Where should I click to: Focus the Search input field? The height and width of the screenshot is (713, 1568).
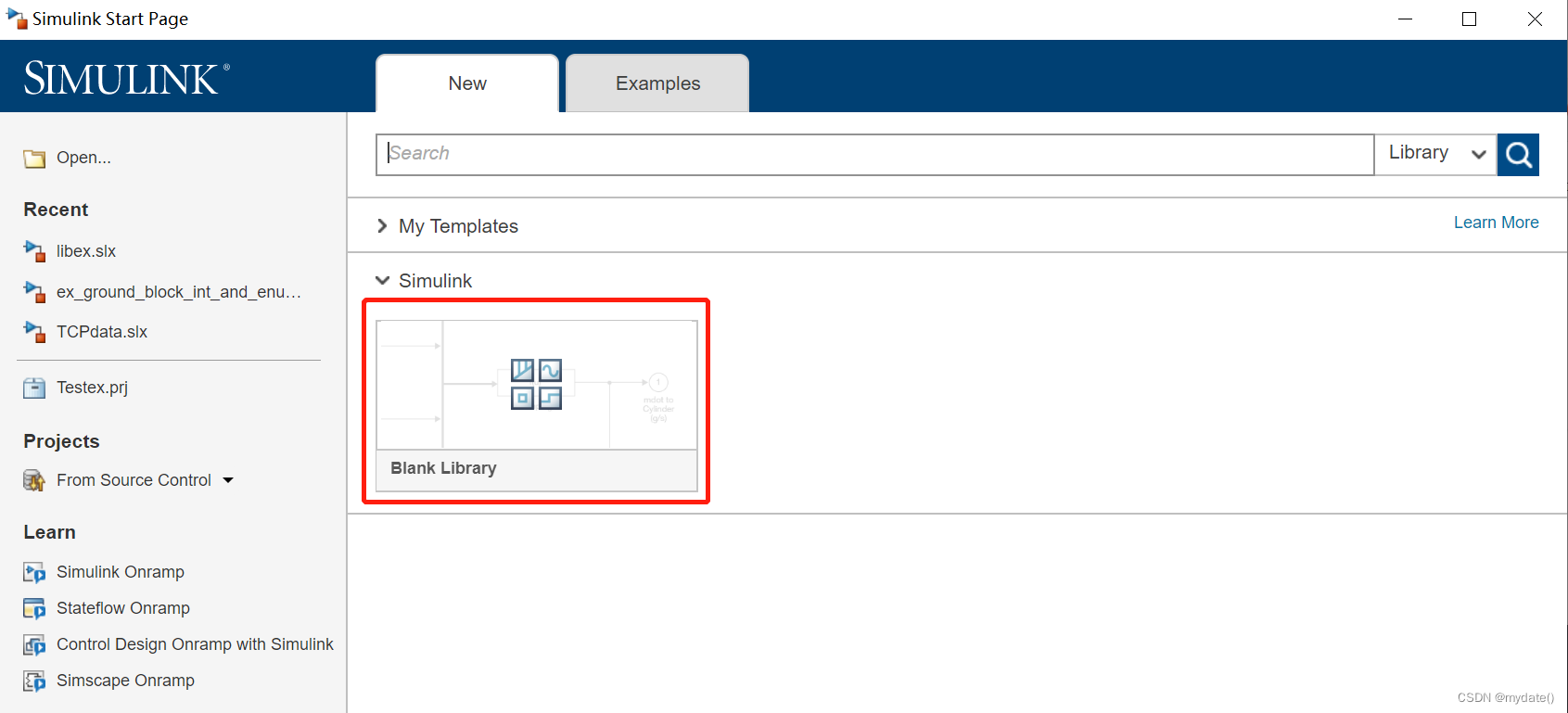874,155
